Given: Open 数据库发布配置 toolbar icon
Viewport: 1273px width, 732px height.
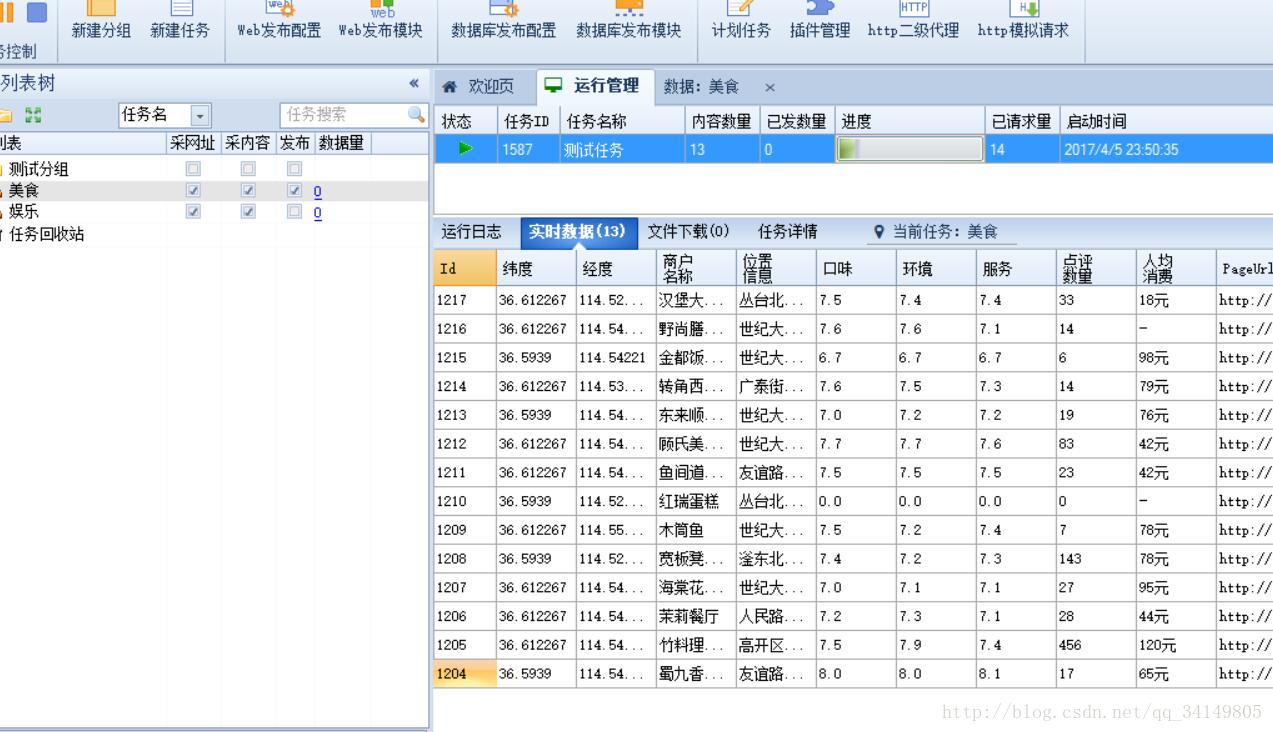Looking at the screenshot, I should coord(504,8).
